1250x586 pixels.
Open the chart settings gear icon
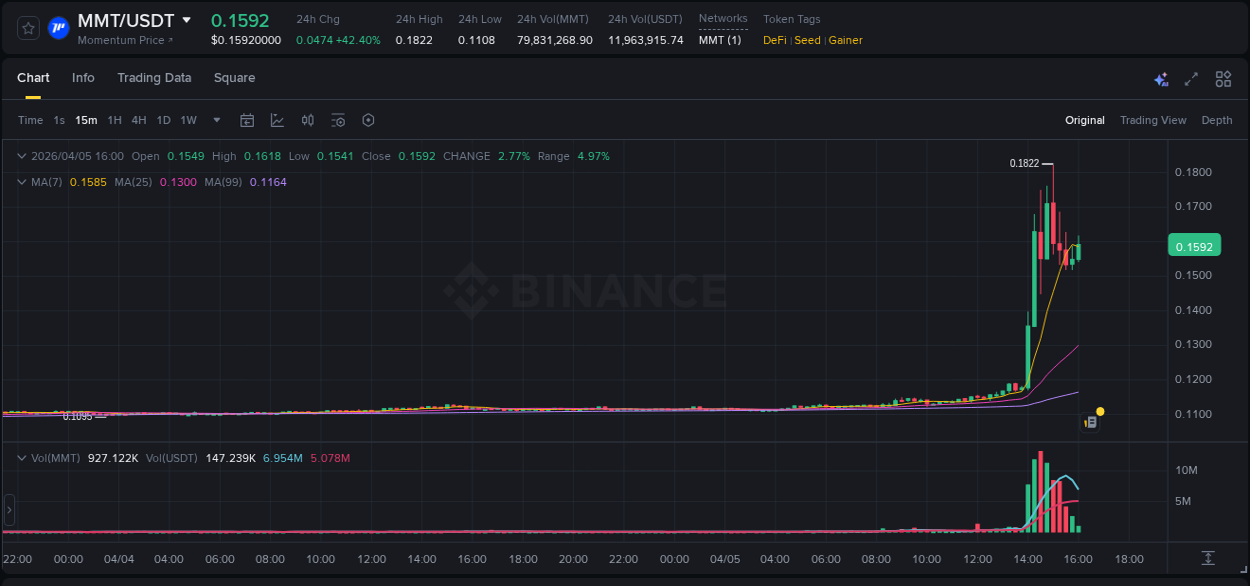click(368, 120)
